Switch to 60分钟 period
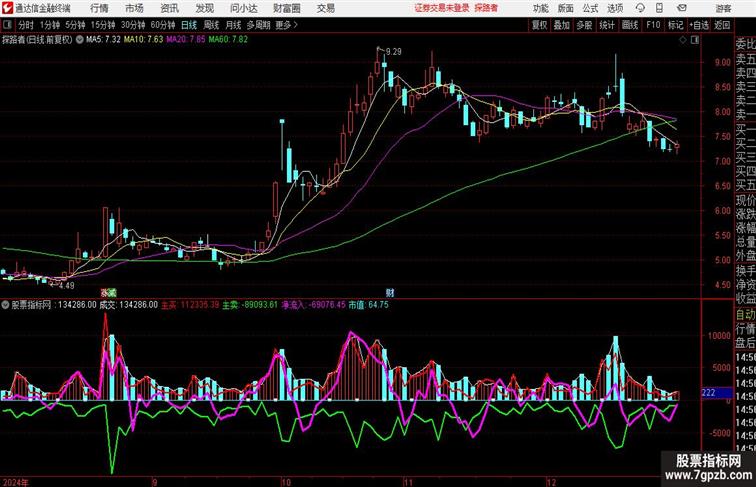 coord(163,25)
